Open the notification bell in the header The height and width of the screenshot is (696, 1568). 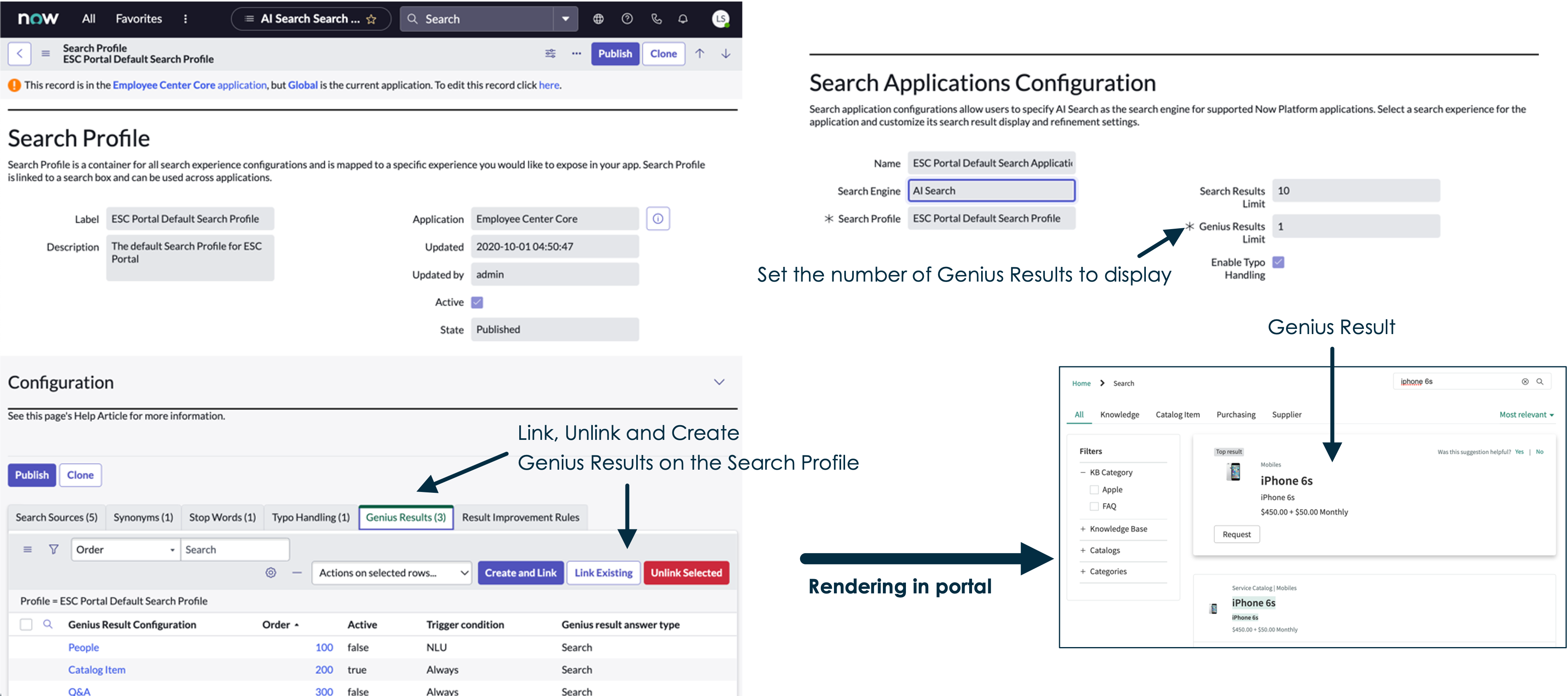click(682, 19)
